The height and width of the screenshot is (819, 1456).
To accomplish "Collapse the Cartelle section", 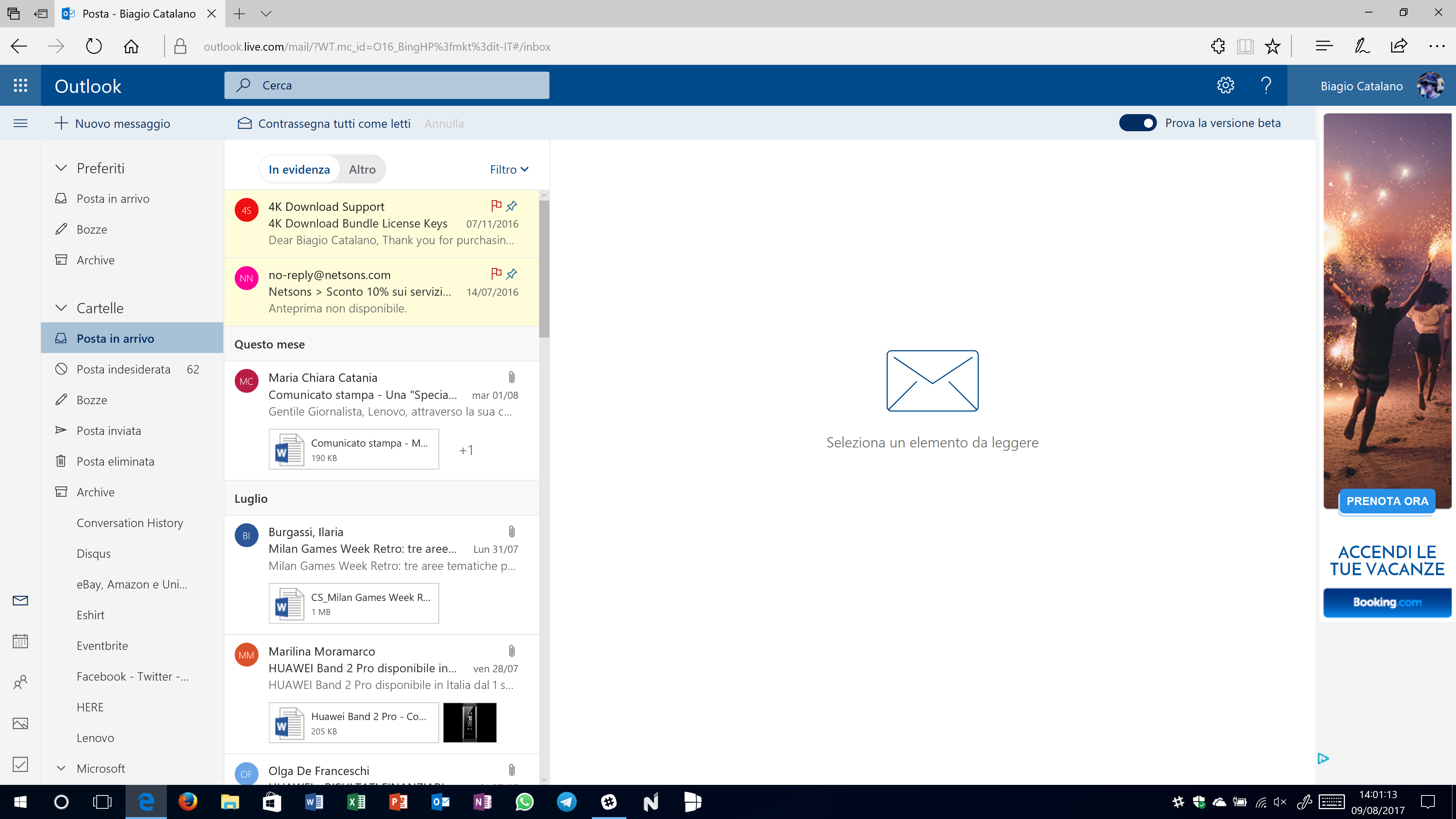I will pos(61,308).
